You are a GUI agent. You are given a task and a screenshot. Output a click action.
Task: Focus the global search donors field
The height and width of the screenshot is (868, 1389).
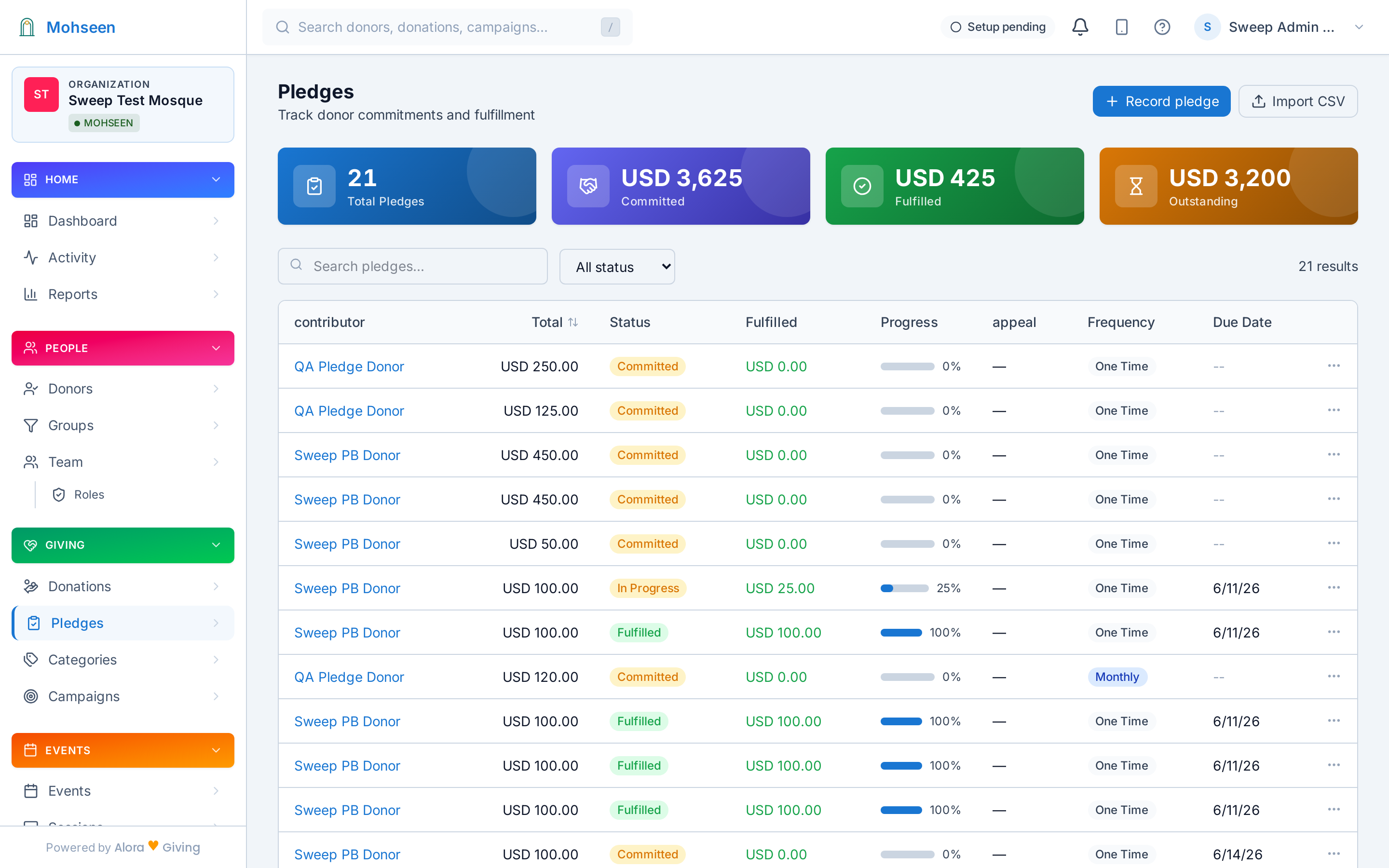tap(447, 27)
